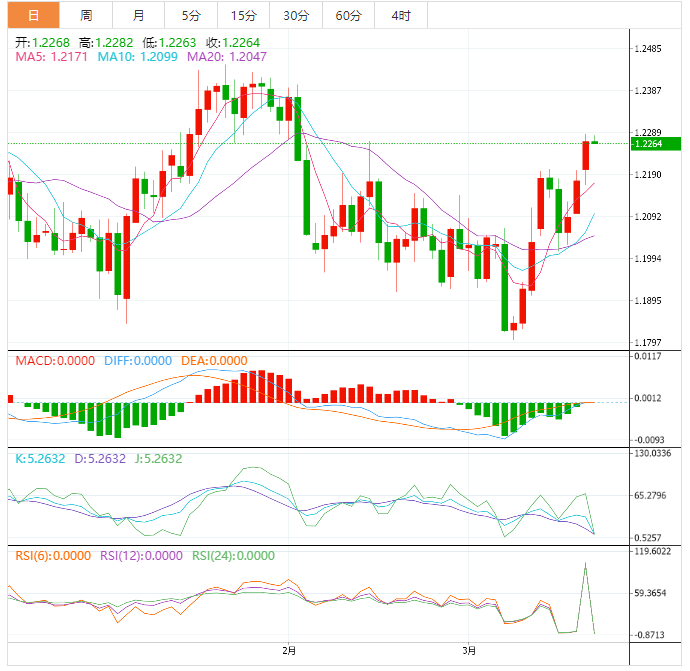Click the RSI(6) indicator label
Viewport: 690px width, 671px height.
[x=51, y=555]
